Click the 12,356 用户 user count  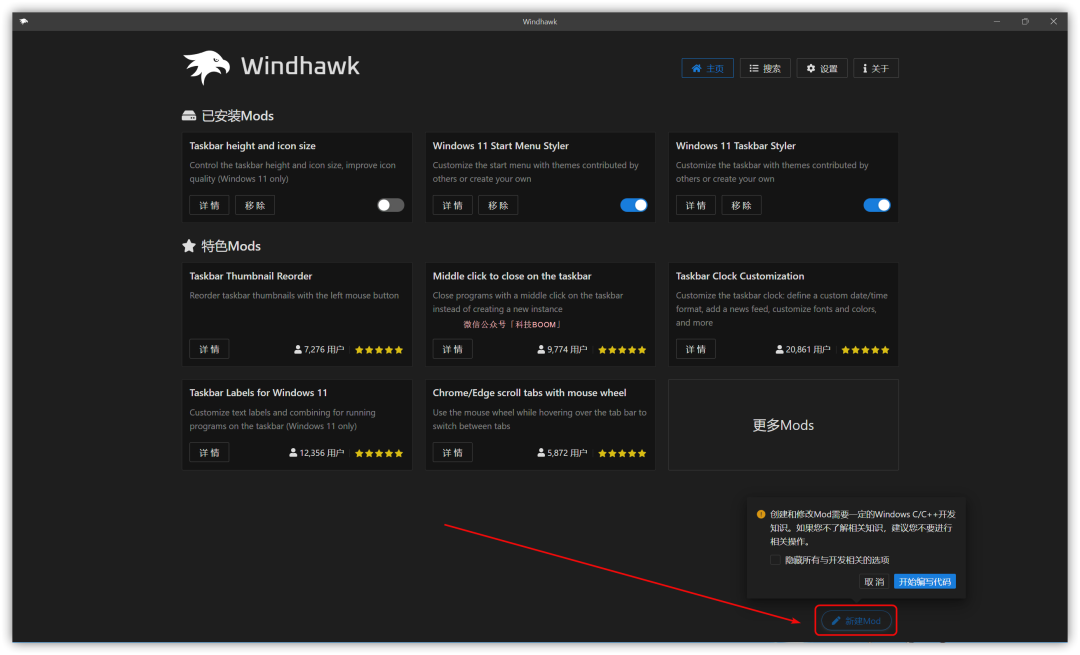point(317,453)
